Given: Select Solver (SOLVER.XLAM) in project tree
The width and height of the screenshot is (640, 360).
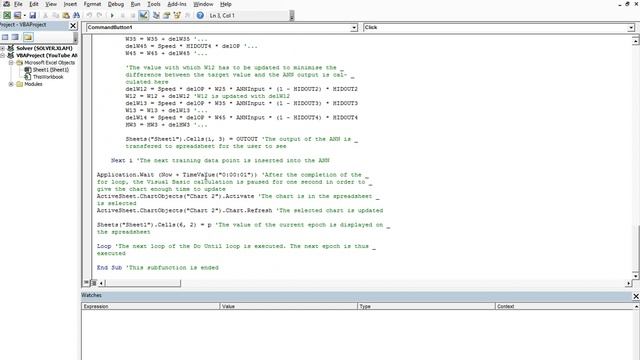Looking at the screenshot, I should pyautogui.click(x=44, y=48).
